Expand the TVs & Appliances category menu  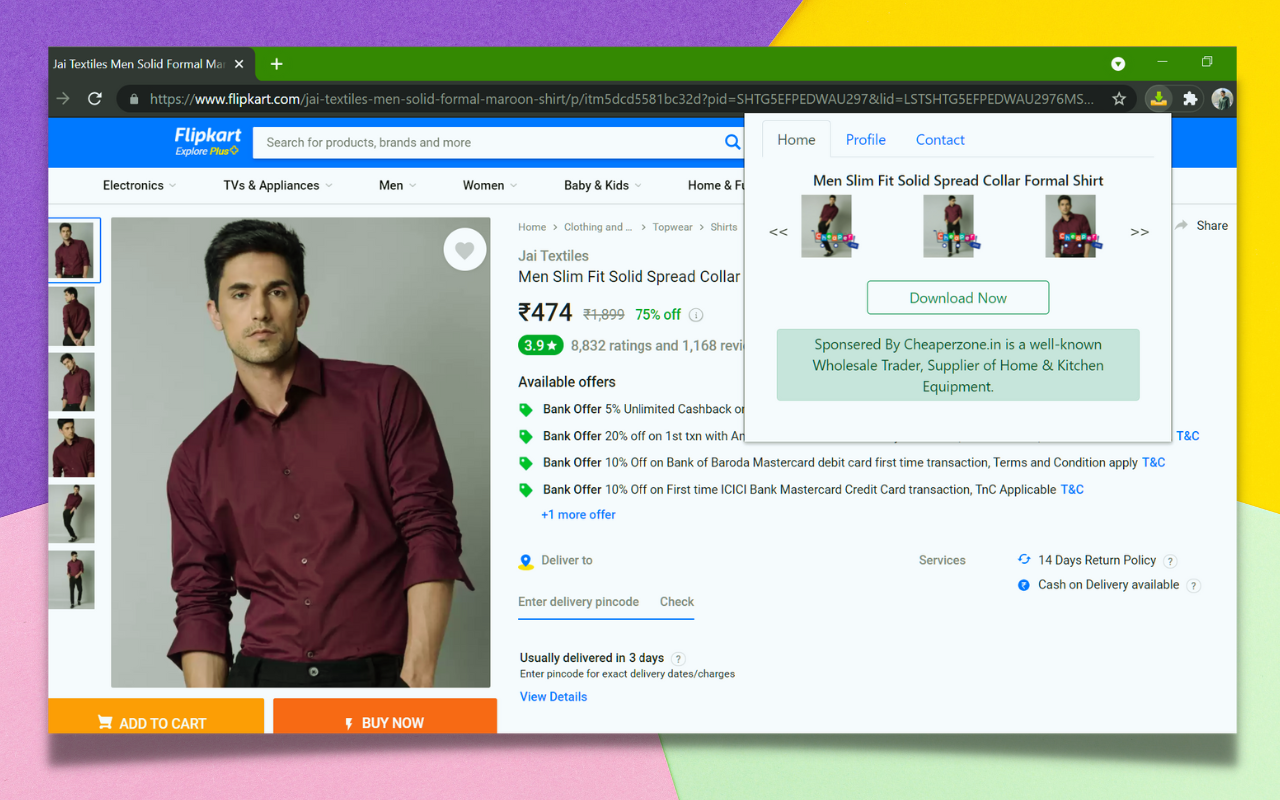[278, 185]
